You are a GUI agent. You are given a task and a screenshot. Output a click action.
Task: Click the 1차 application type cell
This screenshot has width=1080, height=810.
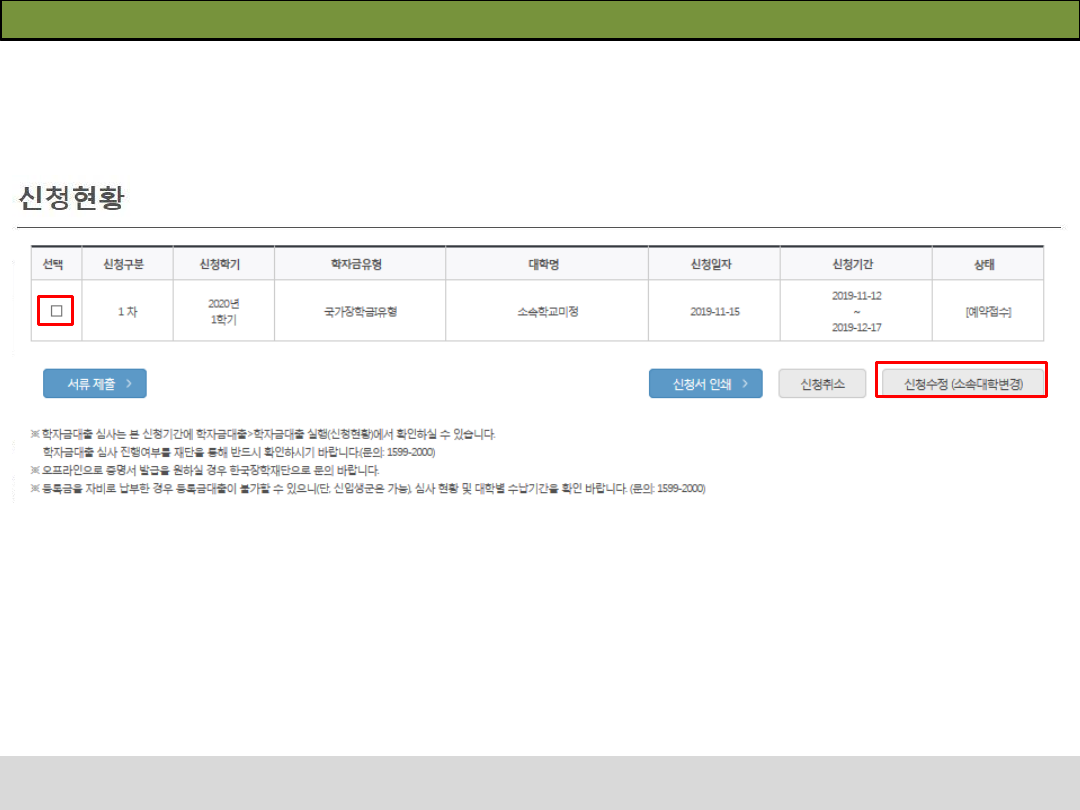[127, 311]
